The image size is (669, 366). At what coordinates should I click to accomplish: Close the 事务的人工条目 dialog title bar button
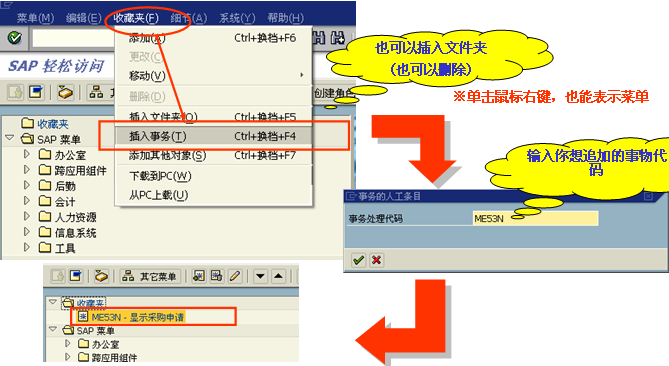point(648,196)
